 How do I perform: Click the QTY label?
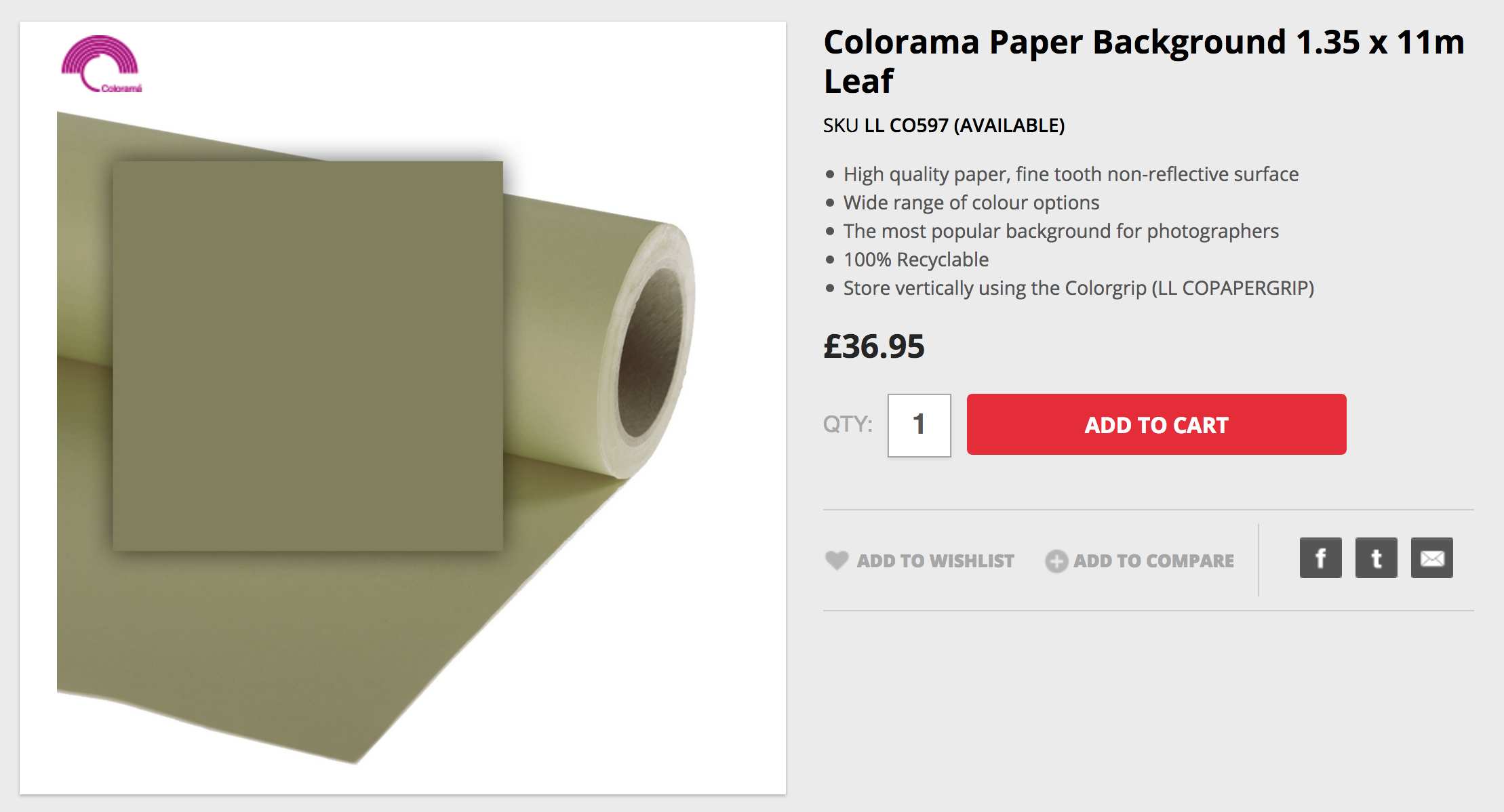(x=848, y=424)
